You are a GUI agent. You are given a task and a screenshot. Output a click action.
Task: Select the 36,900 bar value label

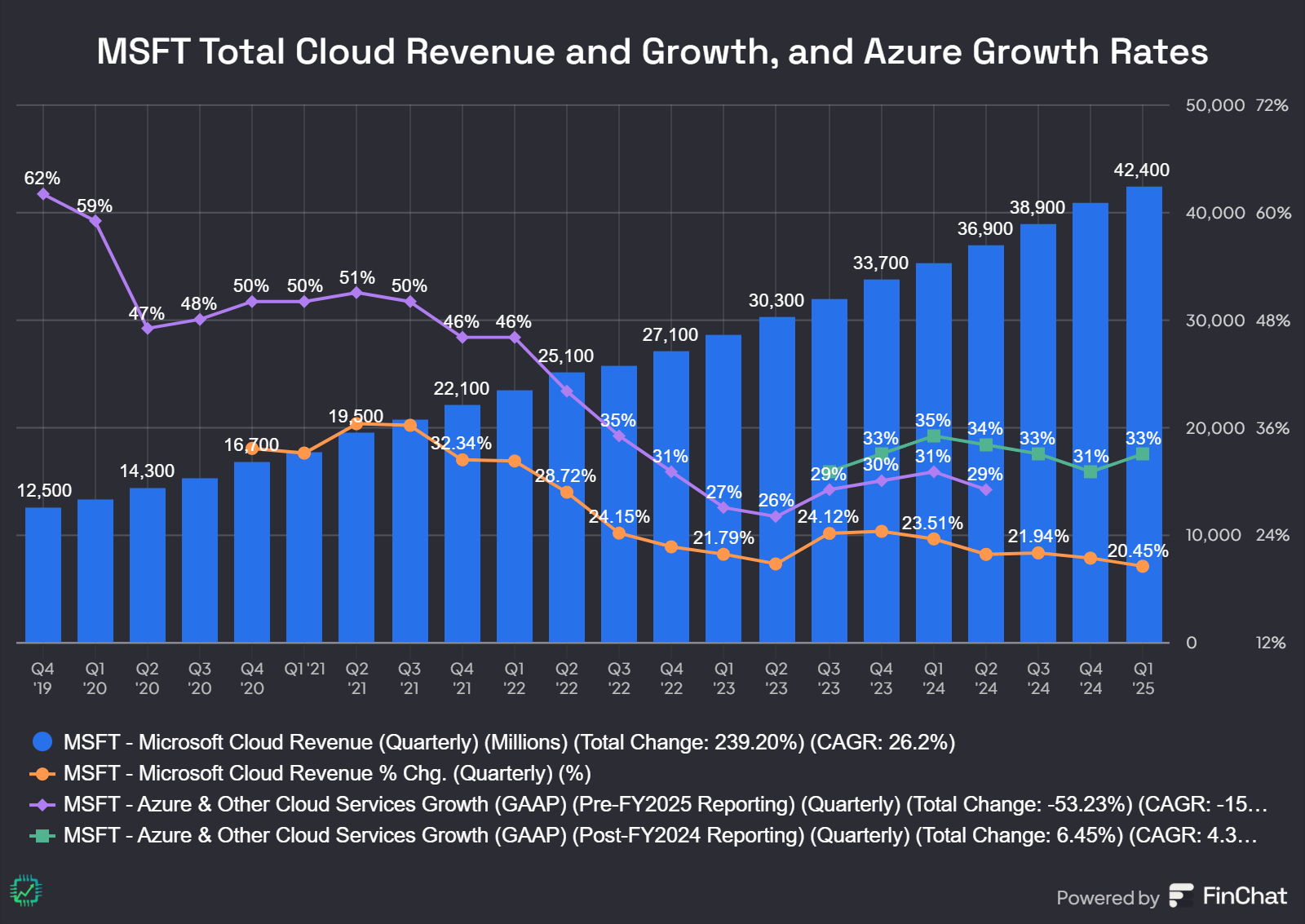point(985,228)
